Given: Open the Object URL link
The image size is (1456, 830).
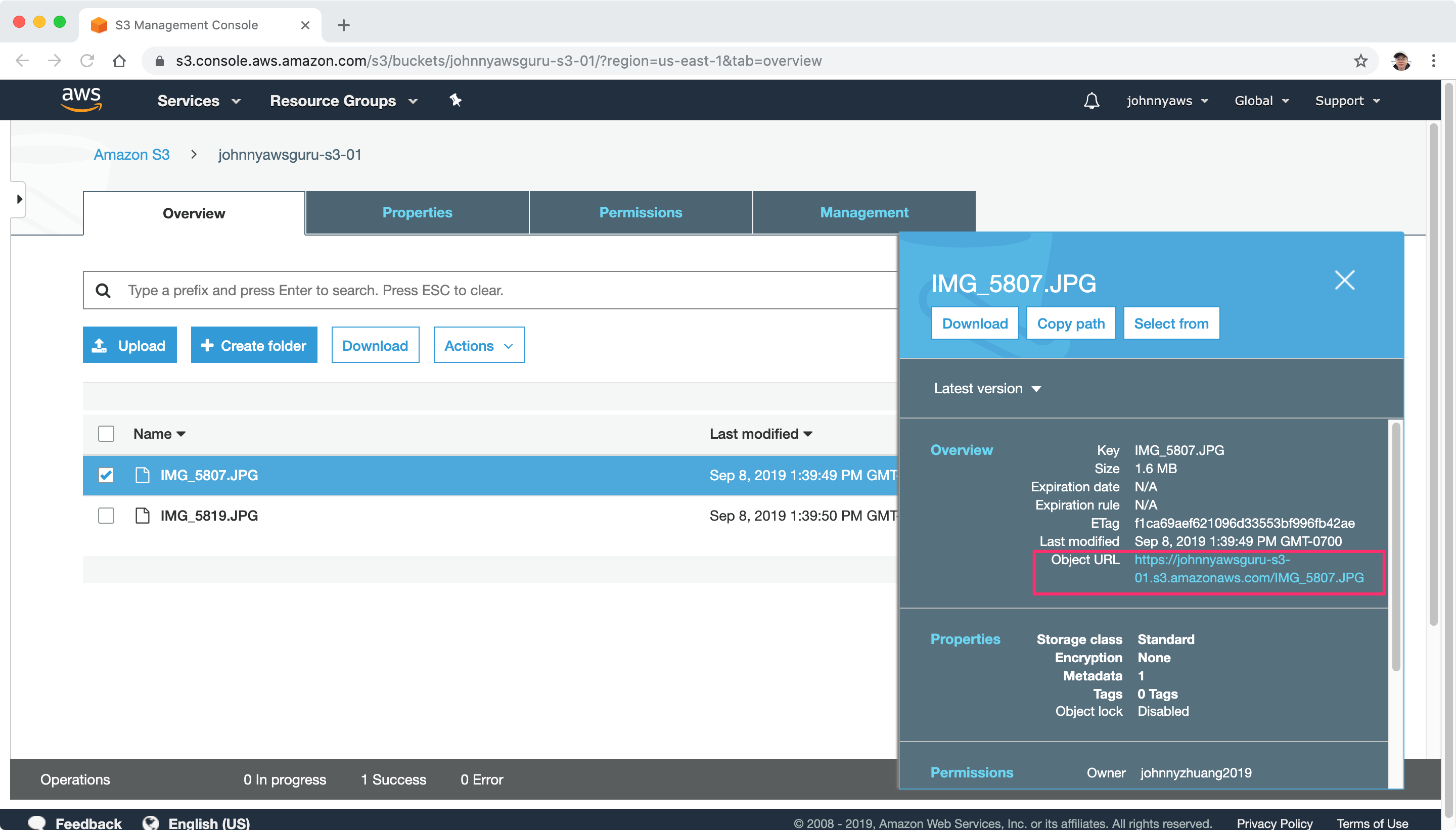Looking at the screenshot, I should pos(1249,569).
